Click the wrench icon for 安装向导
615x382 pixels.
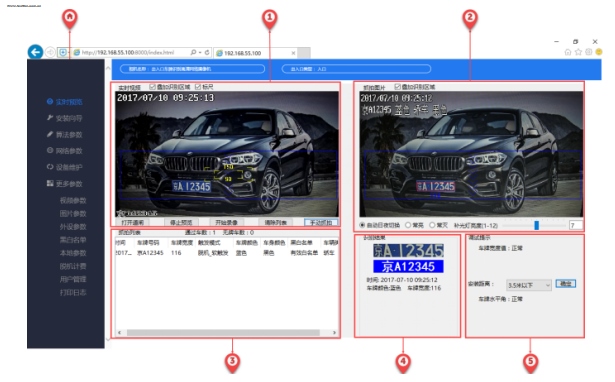(x=50, y=118)
